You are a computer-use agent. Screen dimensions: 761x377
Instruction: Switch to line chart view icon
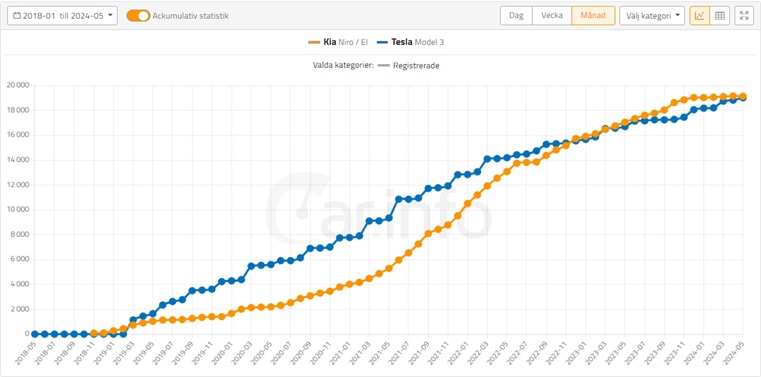click(x=699, y=16)
